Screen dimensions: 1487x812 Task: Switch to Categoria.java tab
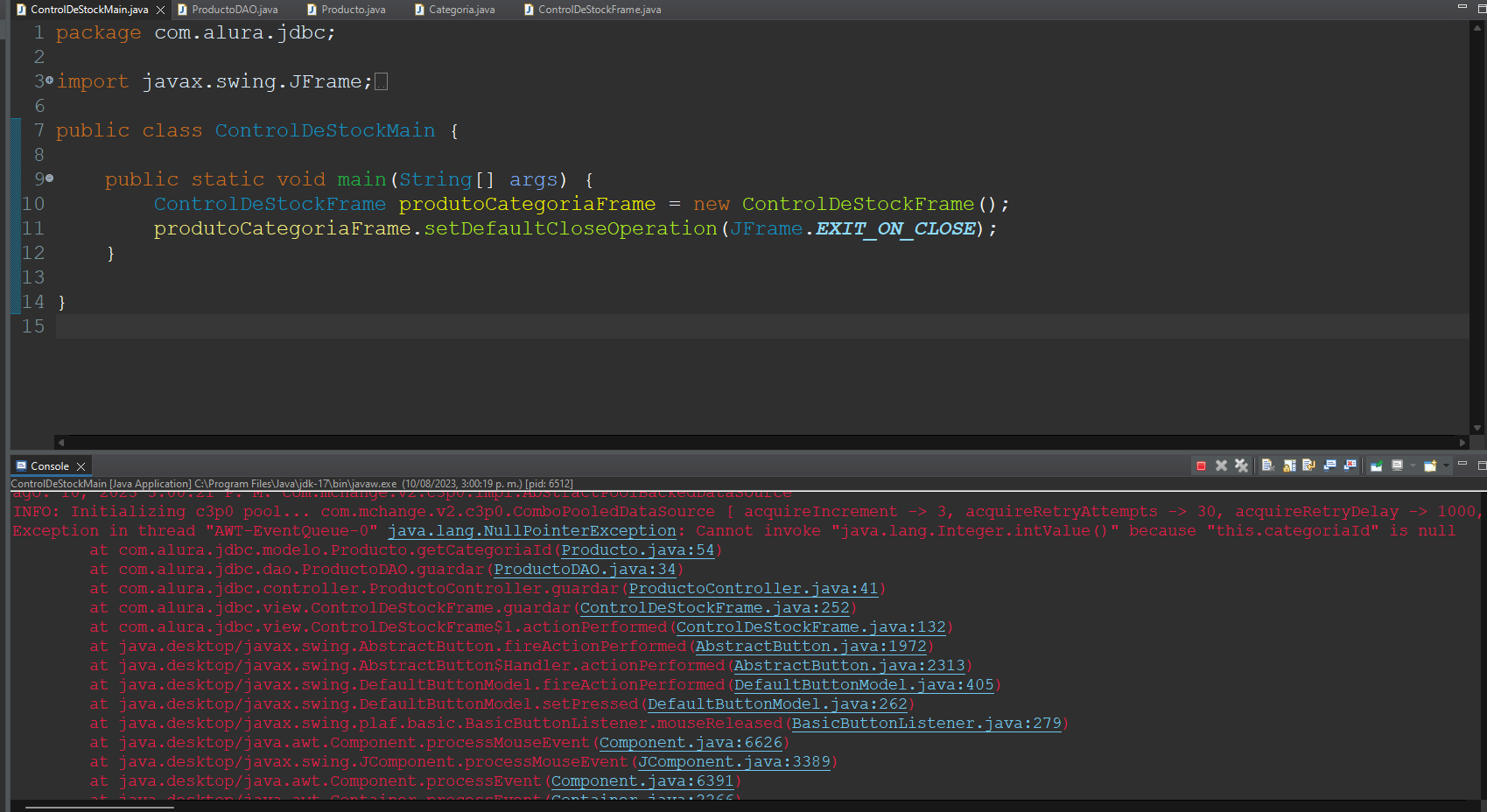click(x=454, y=10)
